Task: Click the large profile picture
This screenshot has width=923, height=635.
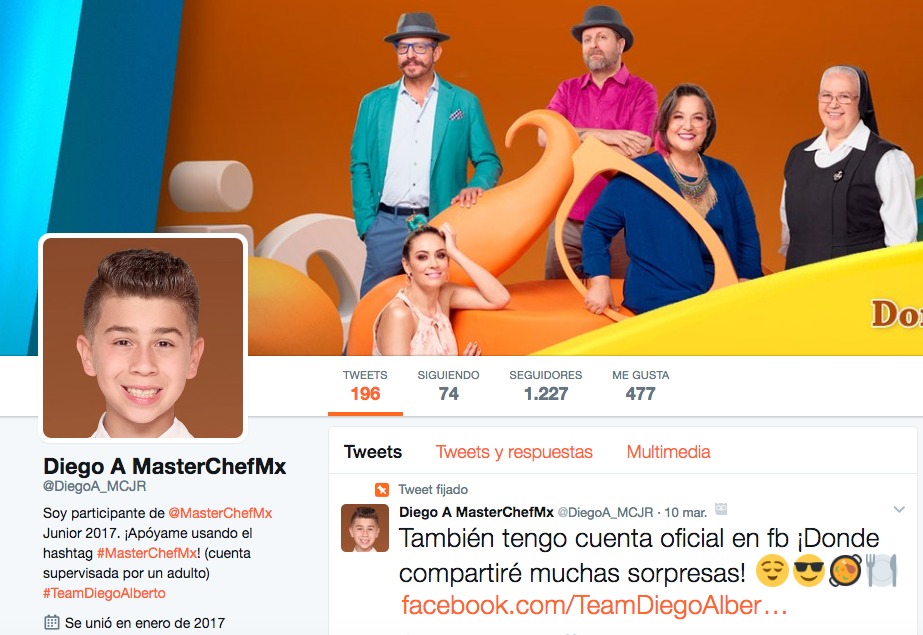Action: click(x=143, y=338)
